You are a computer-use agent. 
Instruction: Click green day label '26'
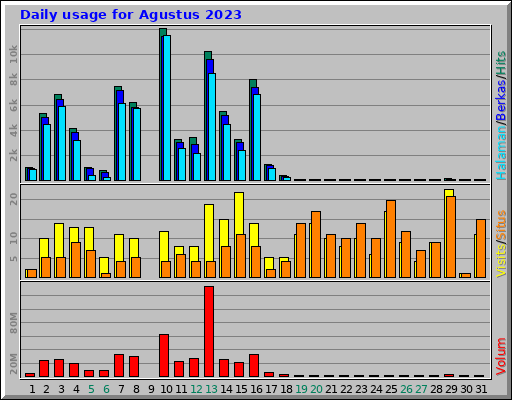406,389
